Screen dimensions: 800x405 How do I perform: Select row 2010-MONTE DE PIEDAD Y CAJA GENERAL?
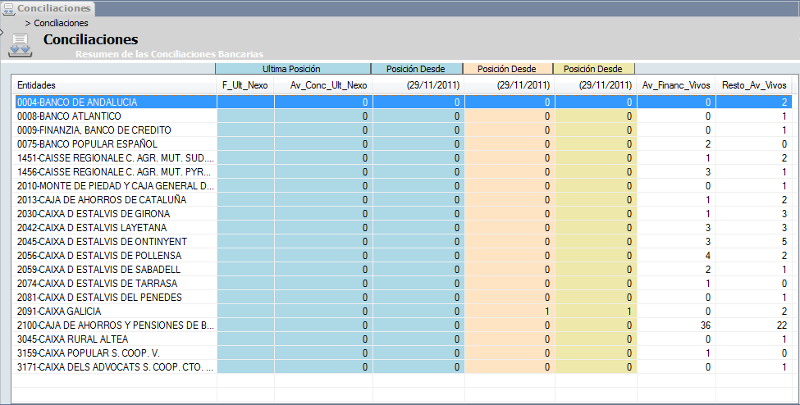(403, 186)
